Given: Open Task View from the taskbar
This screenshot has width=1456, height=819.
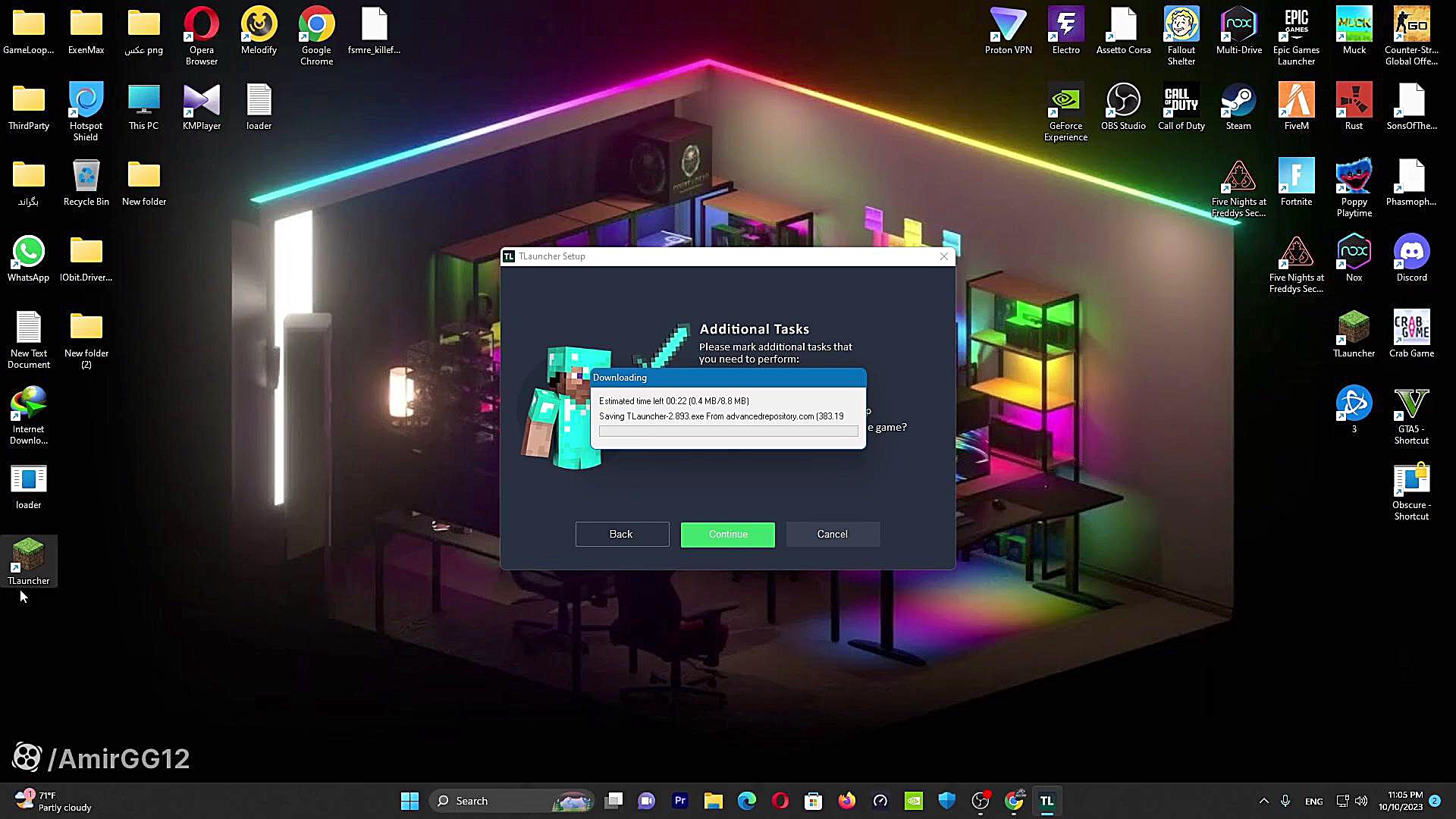Looking at the screenshot, I should pyautogui.click(x=613, y=801).
